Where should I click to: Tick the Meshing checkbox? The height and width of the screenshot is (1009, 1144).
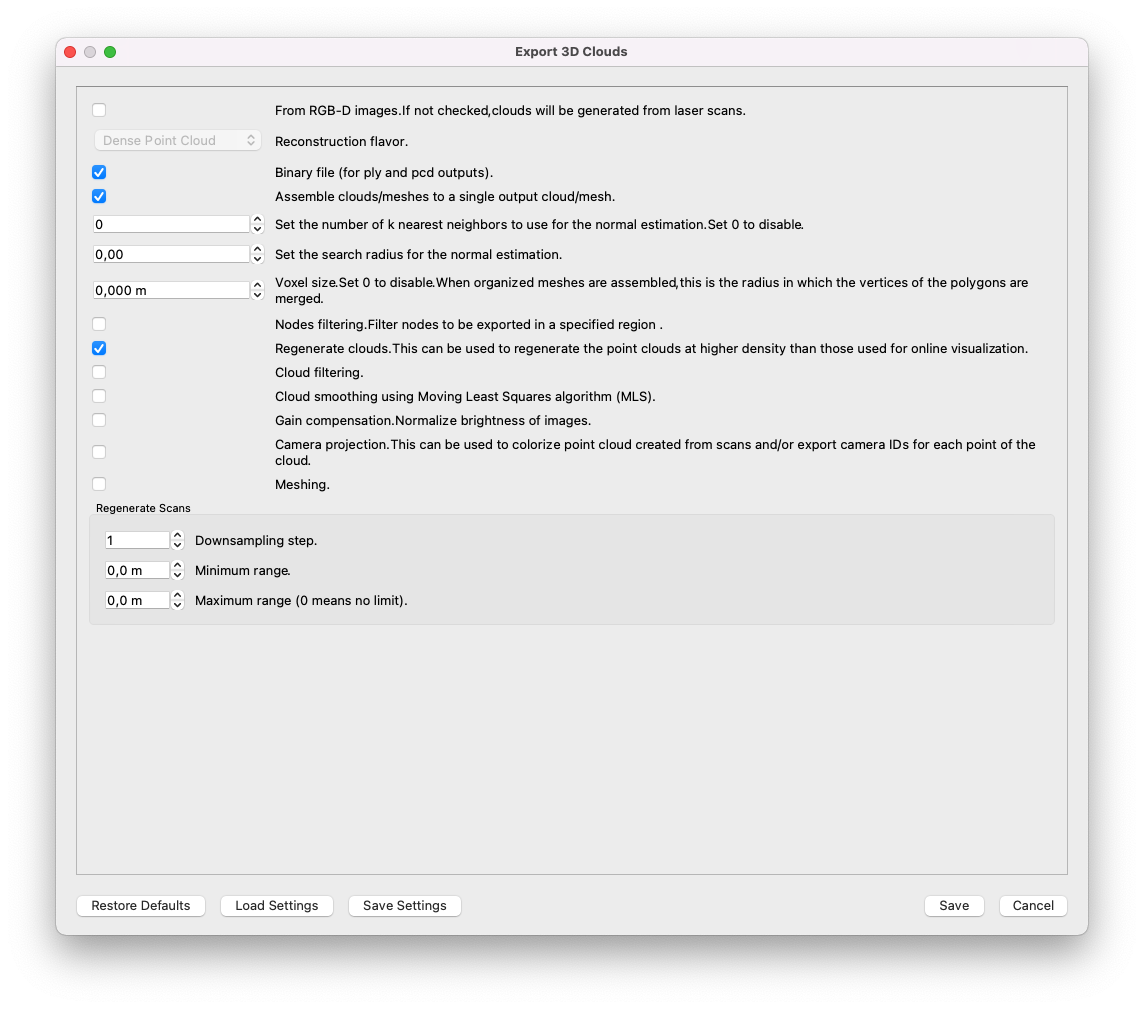coord(99,484)
